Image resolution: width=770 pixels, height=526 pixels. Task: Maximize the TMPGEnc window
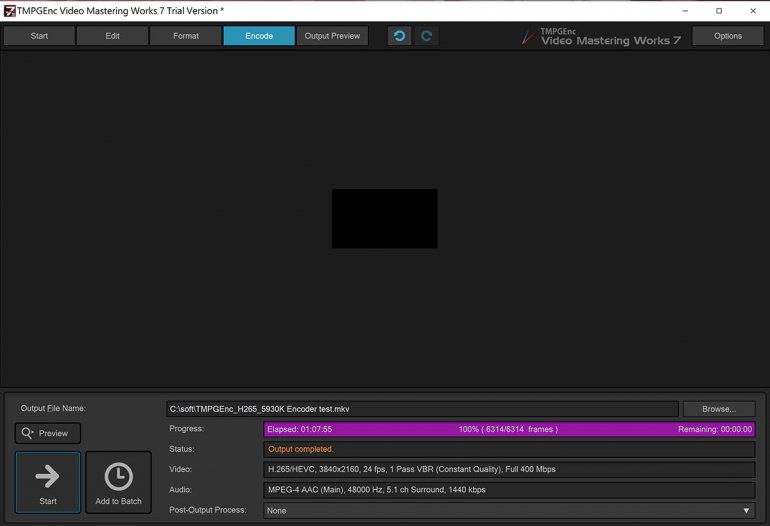pyautogui.click(x=719, y=11)
